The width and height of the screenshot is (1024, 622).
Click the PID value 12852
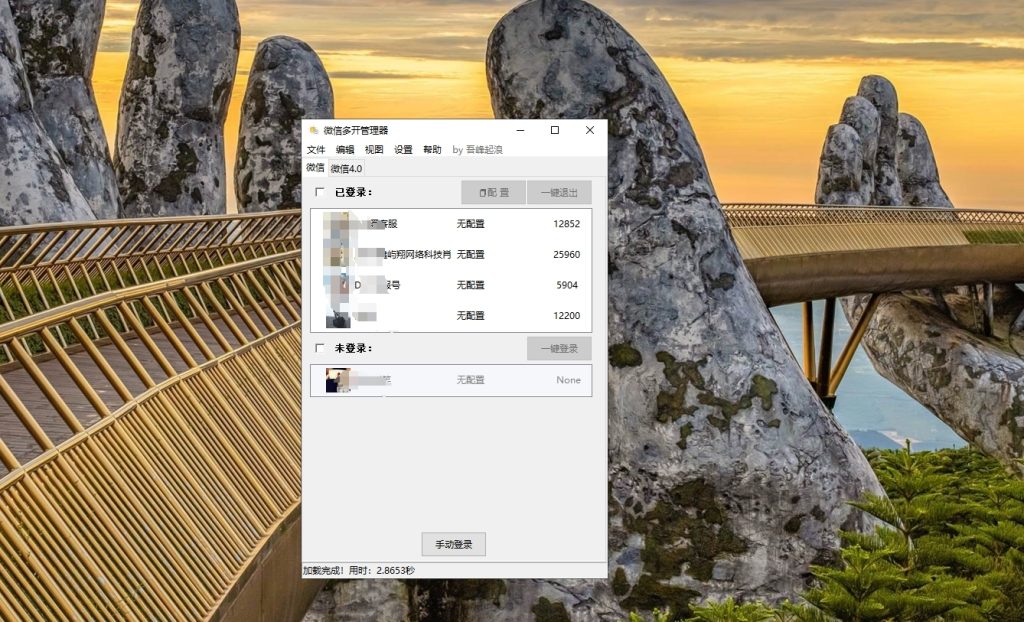pos(566,223)
